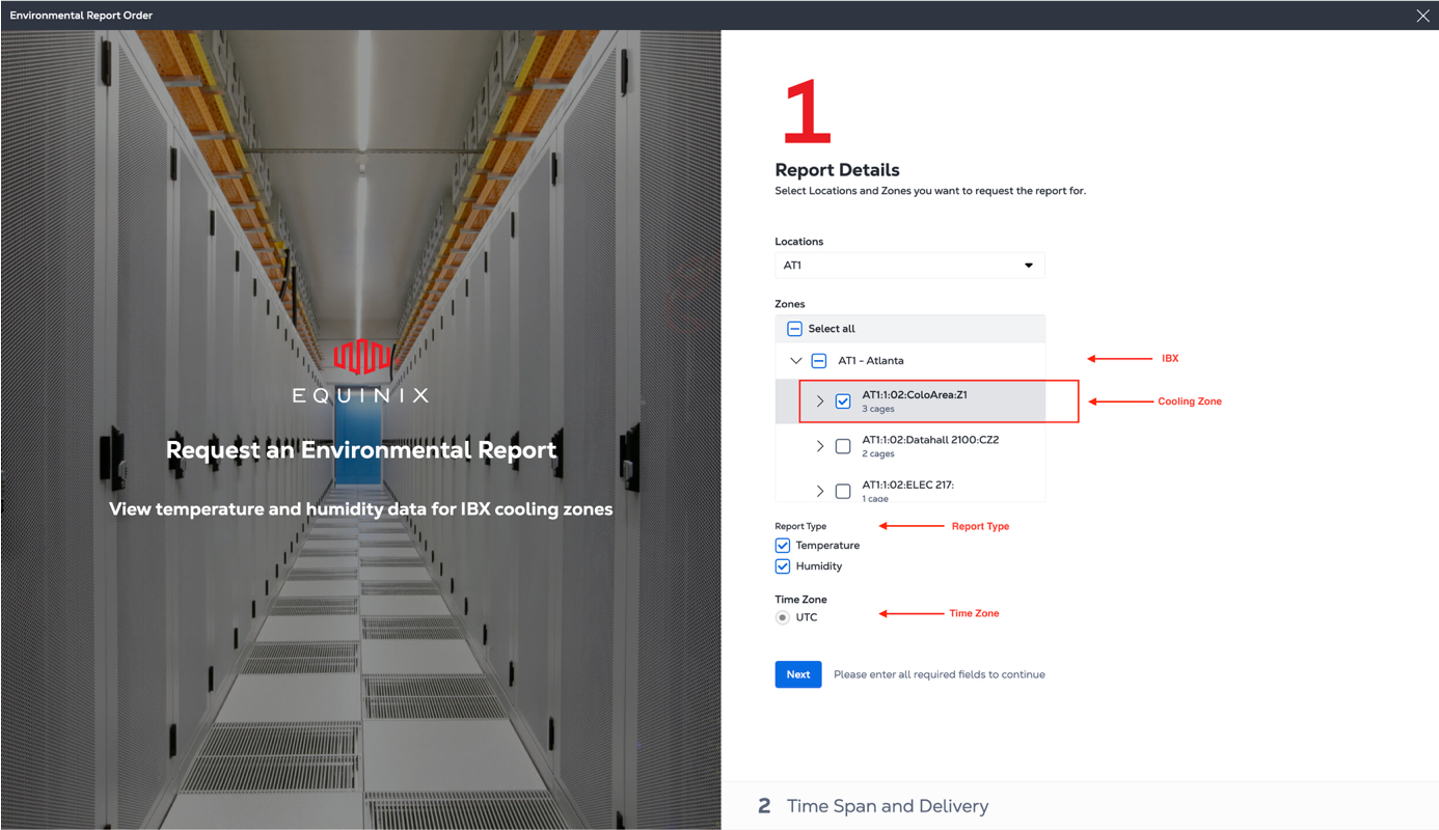1439x830 pixels.
Task: Expand the AT1:1:02:ELEC 217 zone
Action: (820, 491)
